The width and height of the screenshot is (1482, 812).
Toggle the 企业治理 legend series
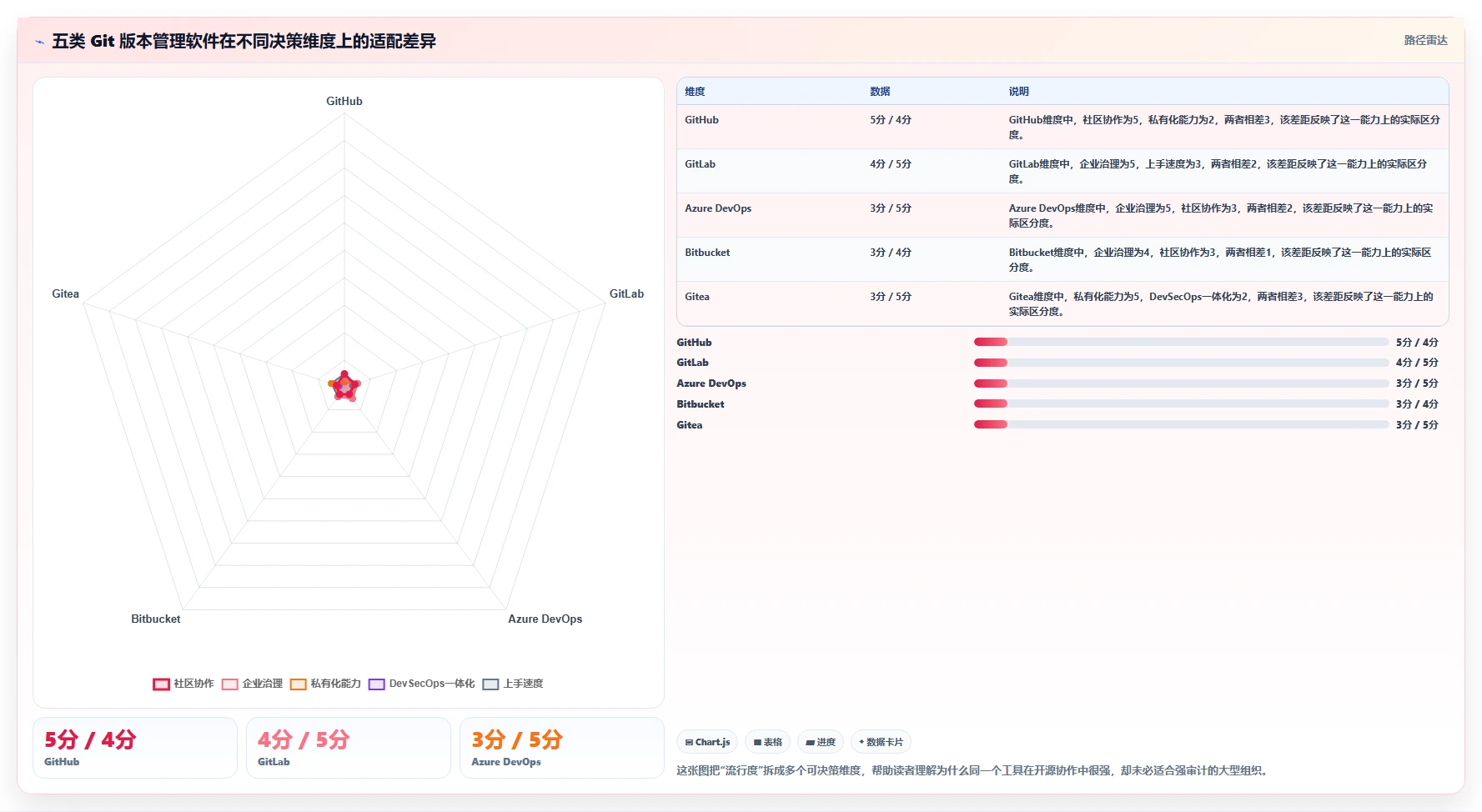(x=252, y=684)
